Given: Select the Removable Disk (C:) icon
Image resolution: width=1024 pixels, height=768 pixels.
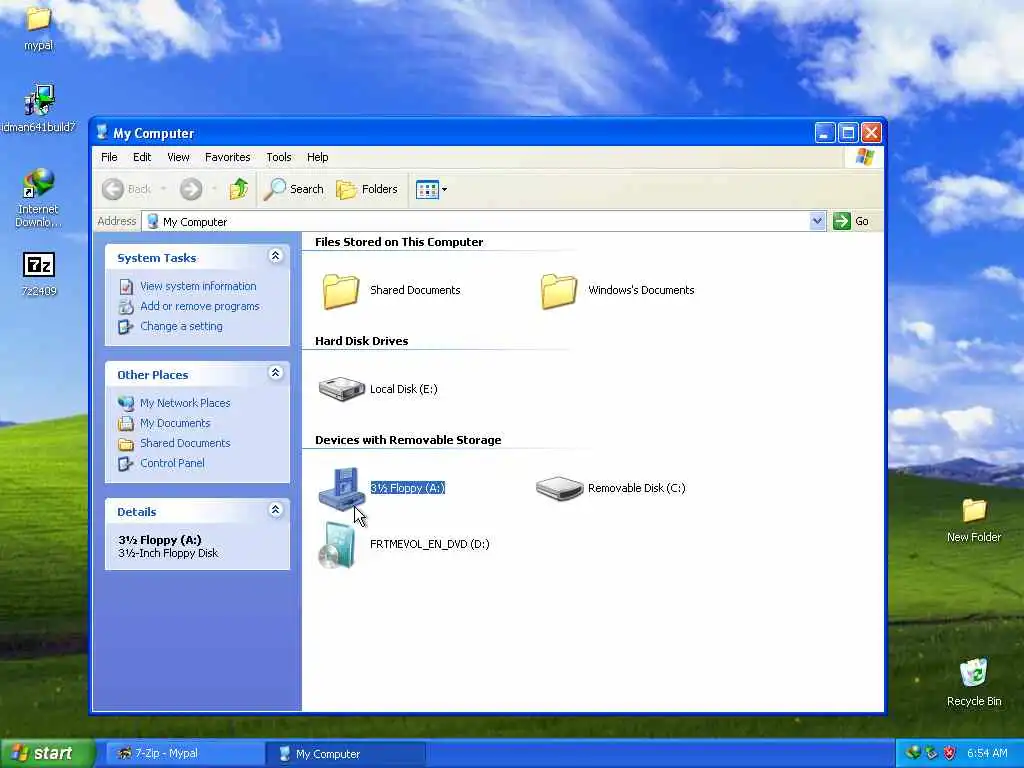Looking at the screenshot, I should pos(559,488).
